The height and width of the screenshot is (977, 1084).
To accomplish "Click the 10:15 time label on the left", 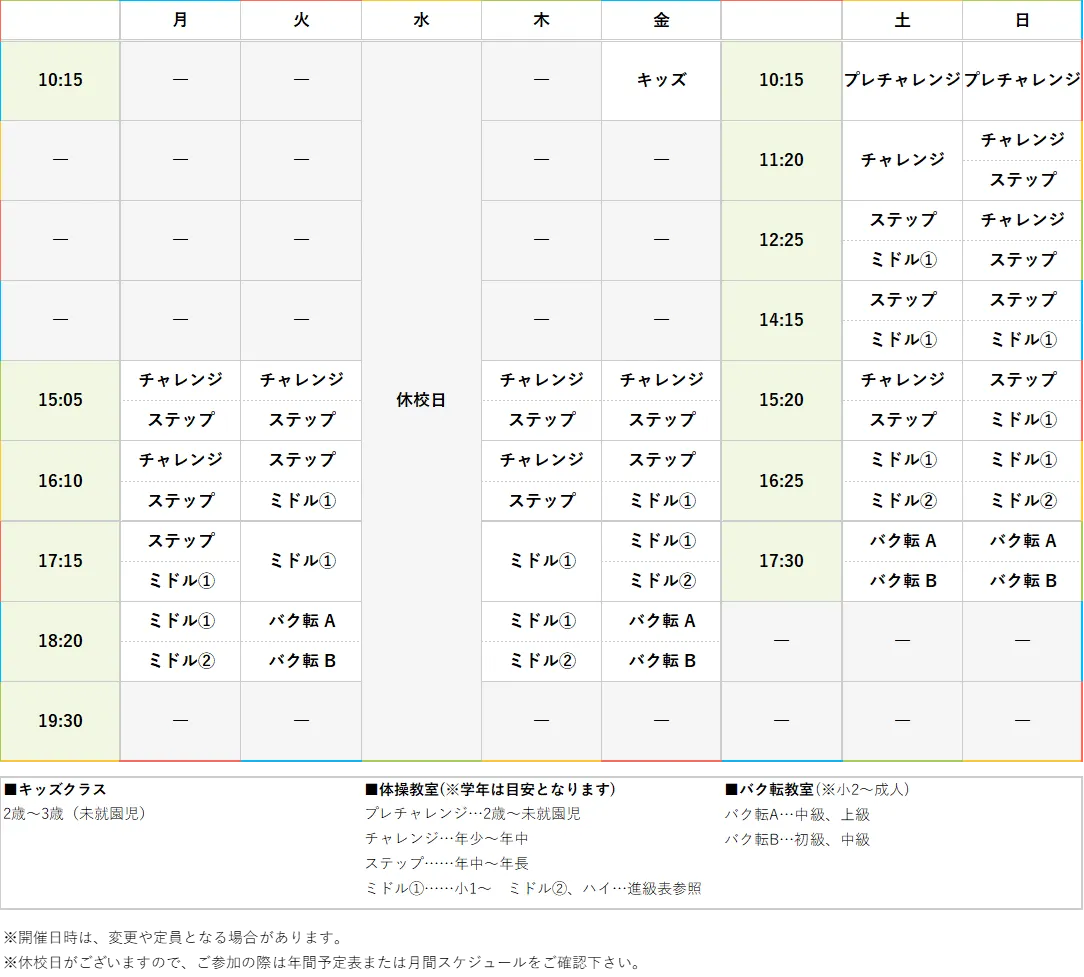I will [59, 80].
